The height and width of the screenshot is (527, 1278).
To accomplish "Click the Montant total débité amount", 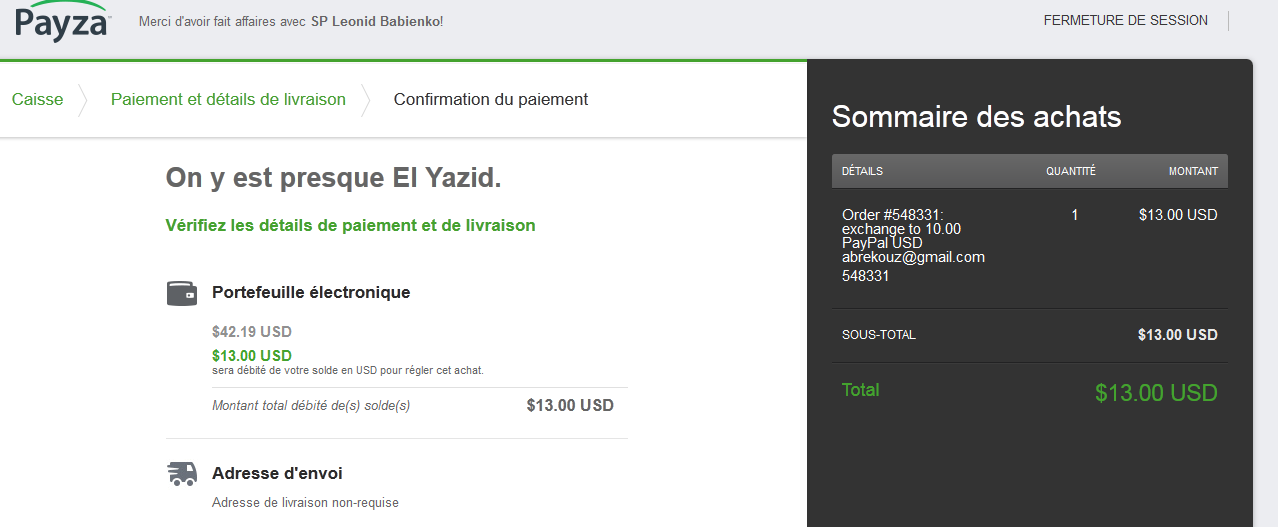I will tap(570, 406).
